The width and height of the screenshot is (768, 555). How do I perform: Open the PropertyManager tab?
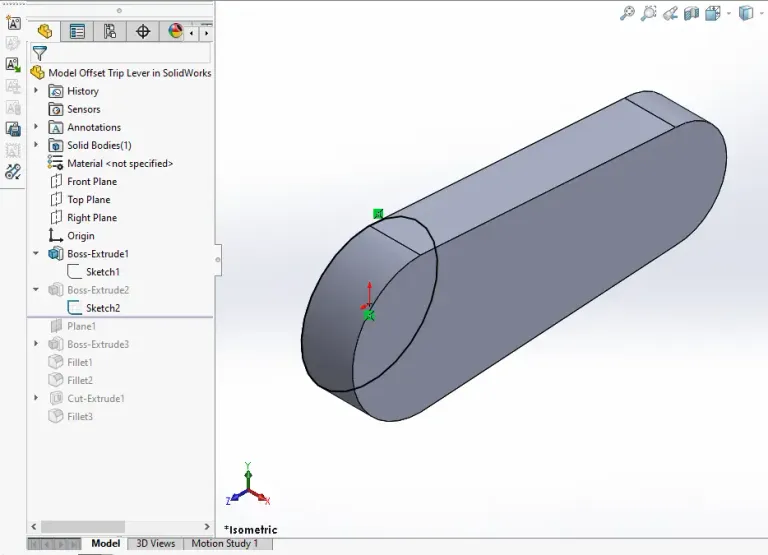[x=77, y=32]
